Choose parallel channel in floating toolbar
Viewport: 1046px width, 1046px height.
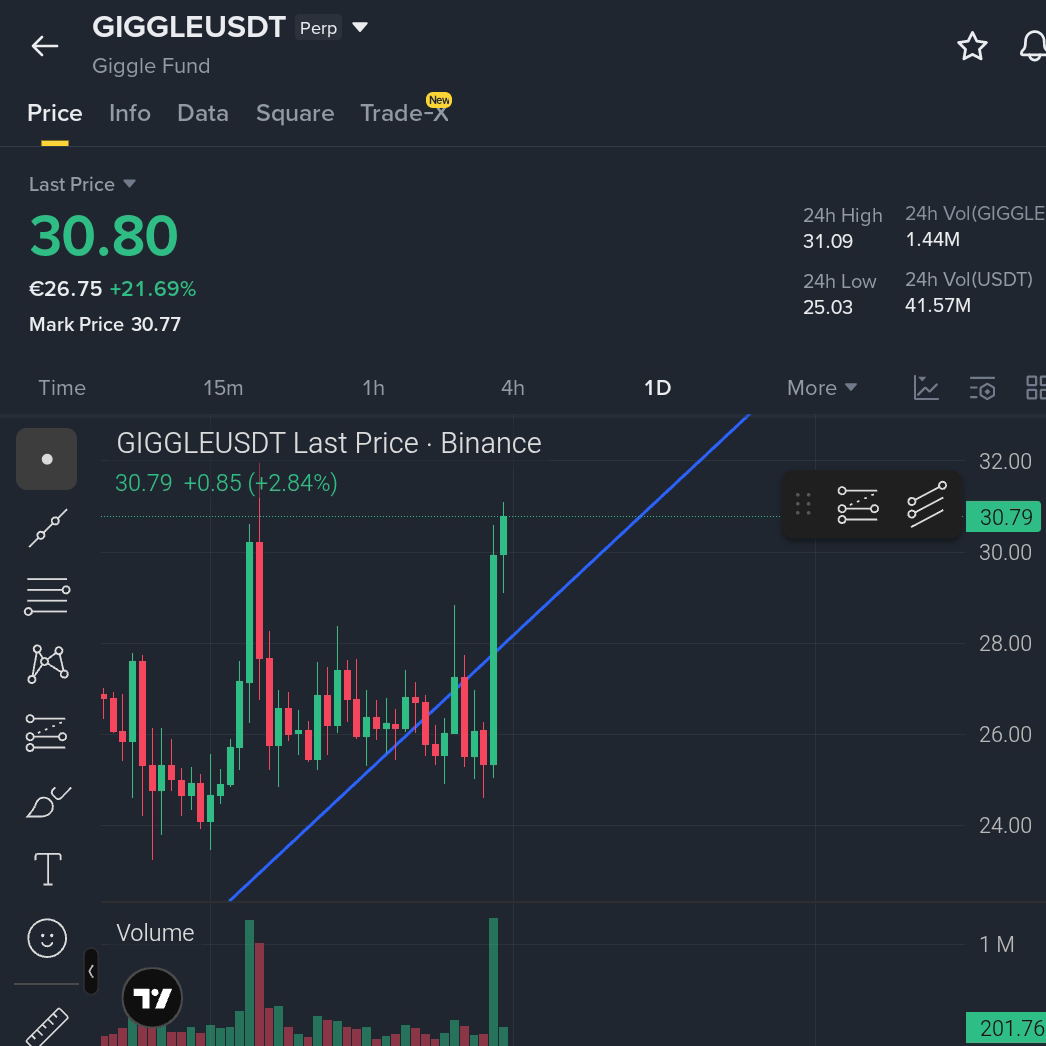(927, 505)
